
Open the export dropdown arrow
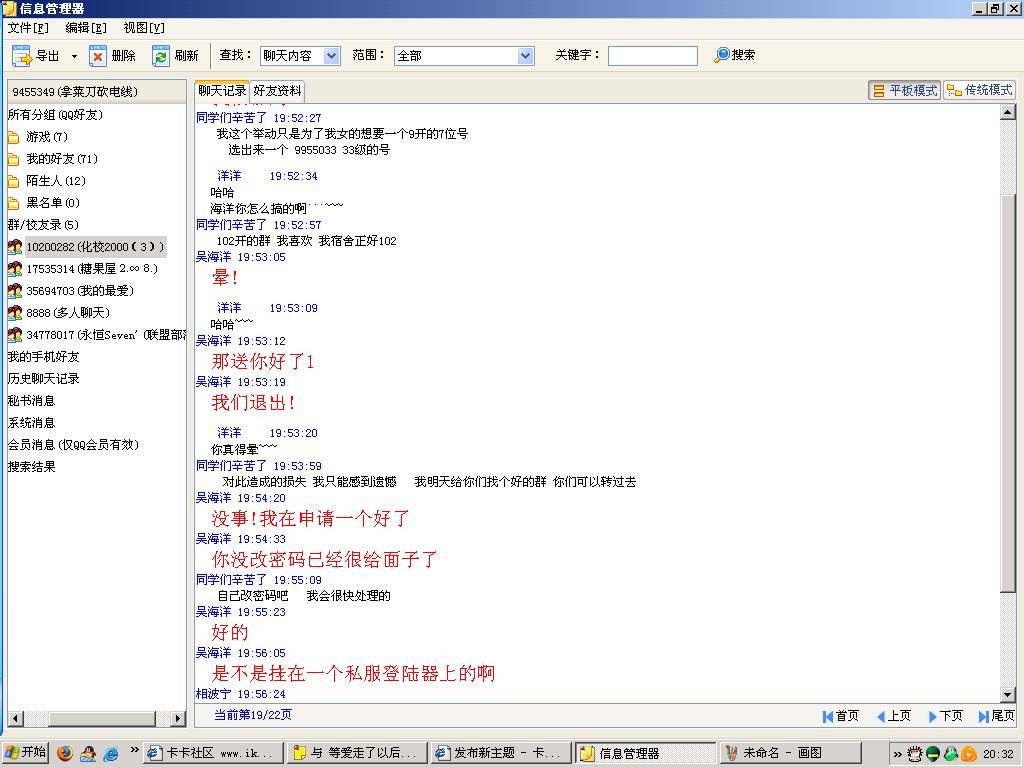point(74,56)
